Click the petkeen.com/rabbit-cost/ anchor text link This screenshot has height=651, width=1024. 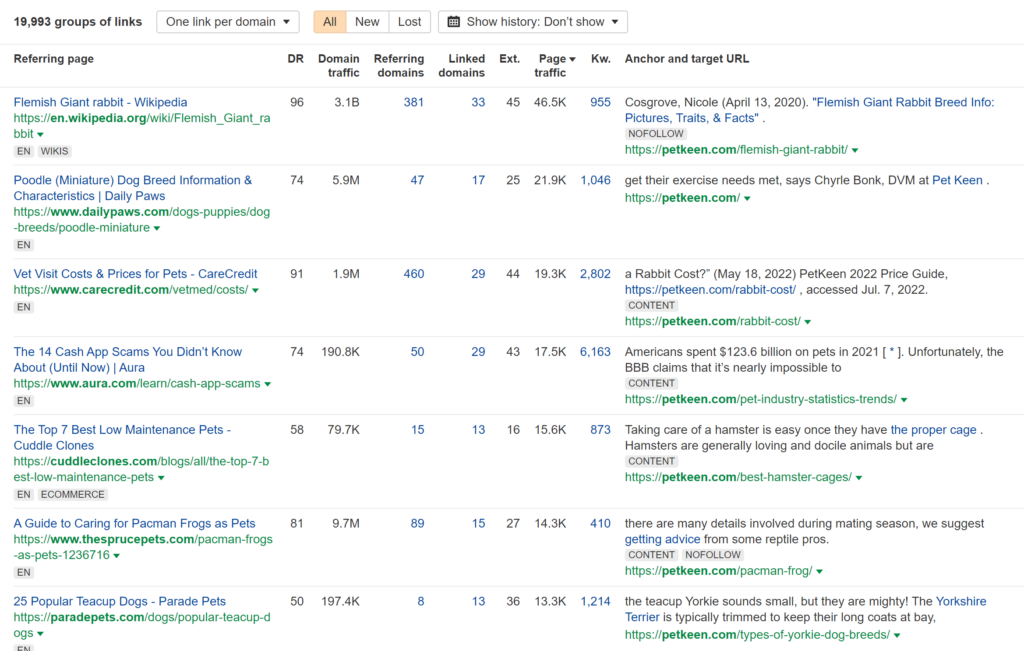(710, 290)
